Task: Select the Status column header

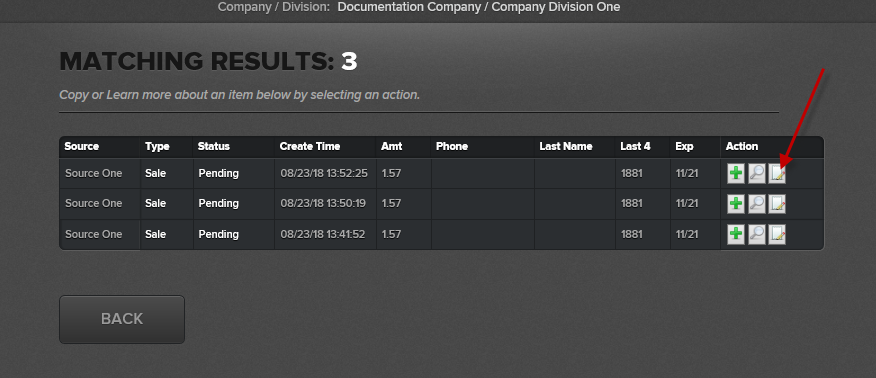Action: coord(213,146)
